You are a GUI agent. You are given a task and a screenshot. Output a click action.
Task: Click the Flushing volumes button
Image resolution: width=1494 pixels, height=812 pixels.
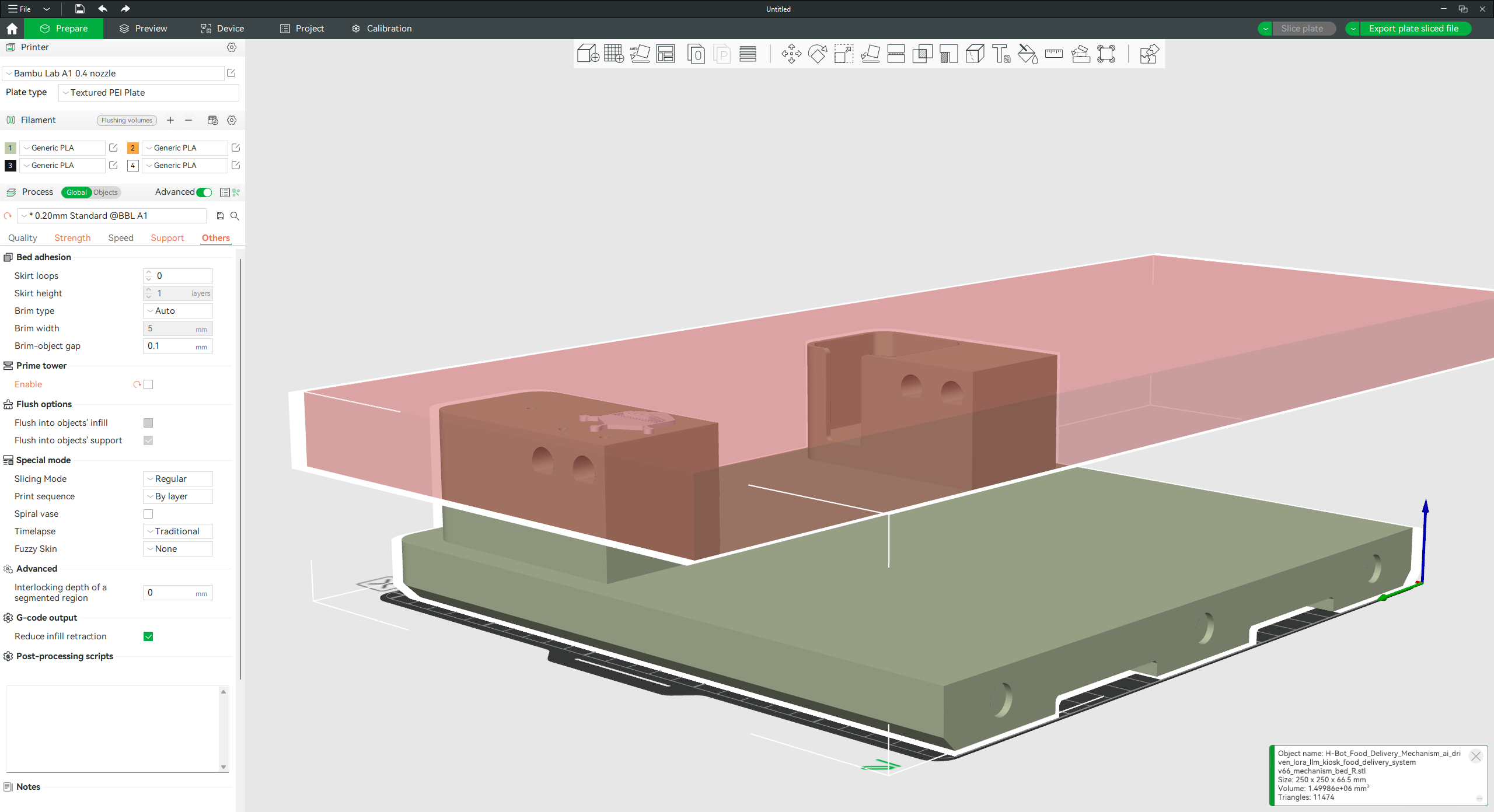[x=127, y=120]
